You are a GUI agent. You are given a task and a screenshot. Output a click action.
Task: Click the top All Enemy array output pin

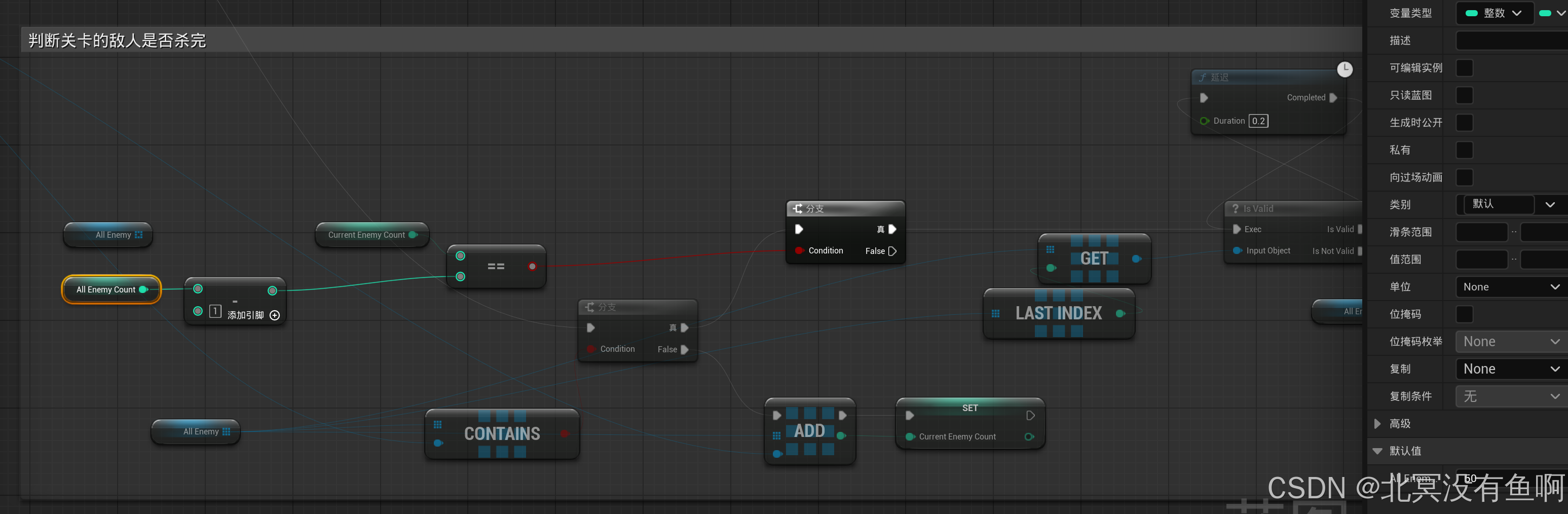[x=139, y=235]
